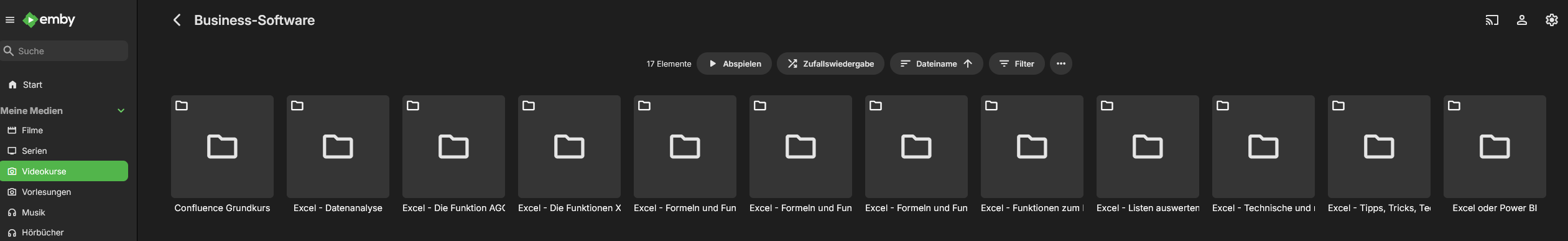Image resolution: width=1568 pixels, height=241 pixels.
Task: Focus the Suche search field
Action: [x=65, y=51]
